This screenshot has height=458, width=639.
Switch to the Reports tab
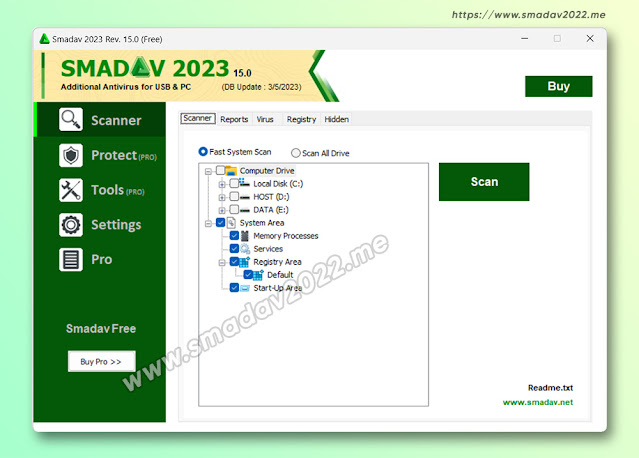click(x=234, y=119)
